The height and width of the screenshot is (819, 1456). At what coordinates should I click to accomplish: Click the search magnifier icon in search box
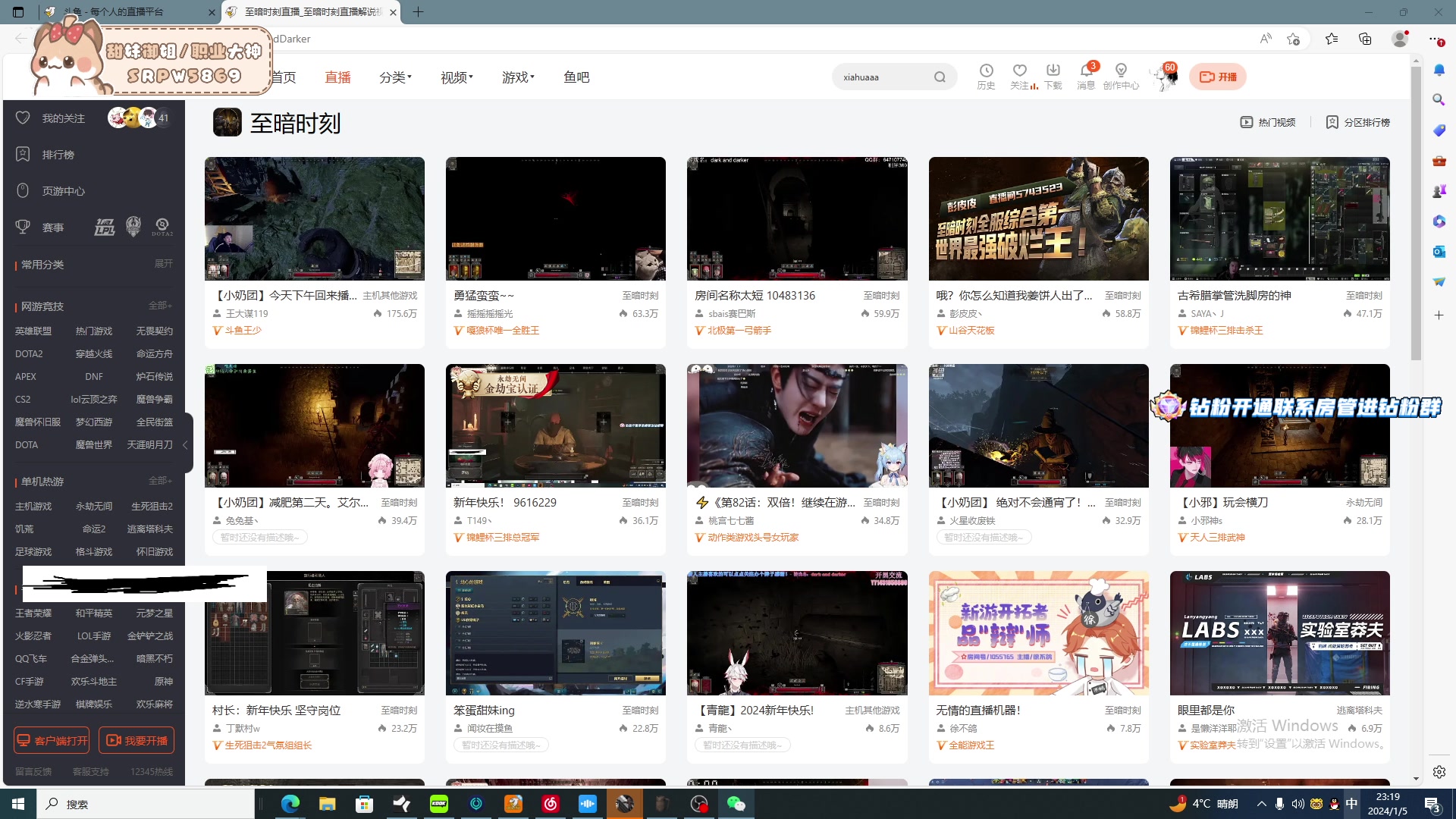click(940, 77)
